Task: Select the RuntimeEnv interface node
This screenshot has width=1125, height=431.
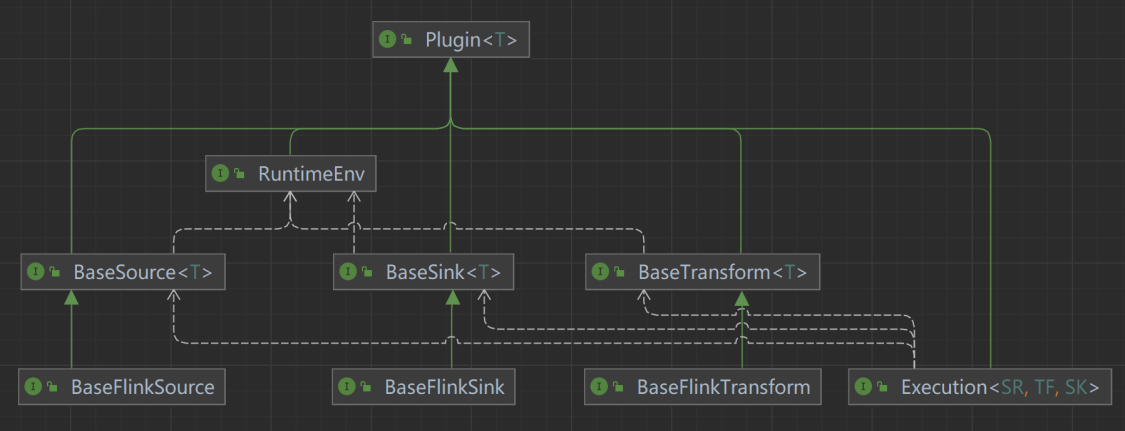Action: pyautogui.click(x=291, y=173)
